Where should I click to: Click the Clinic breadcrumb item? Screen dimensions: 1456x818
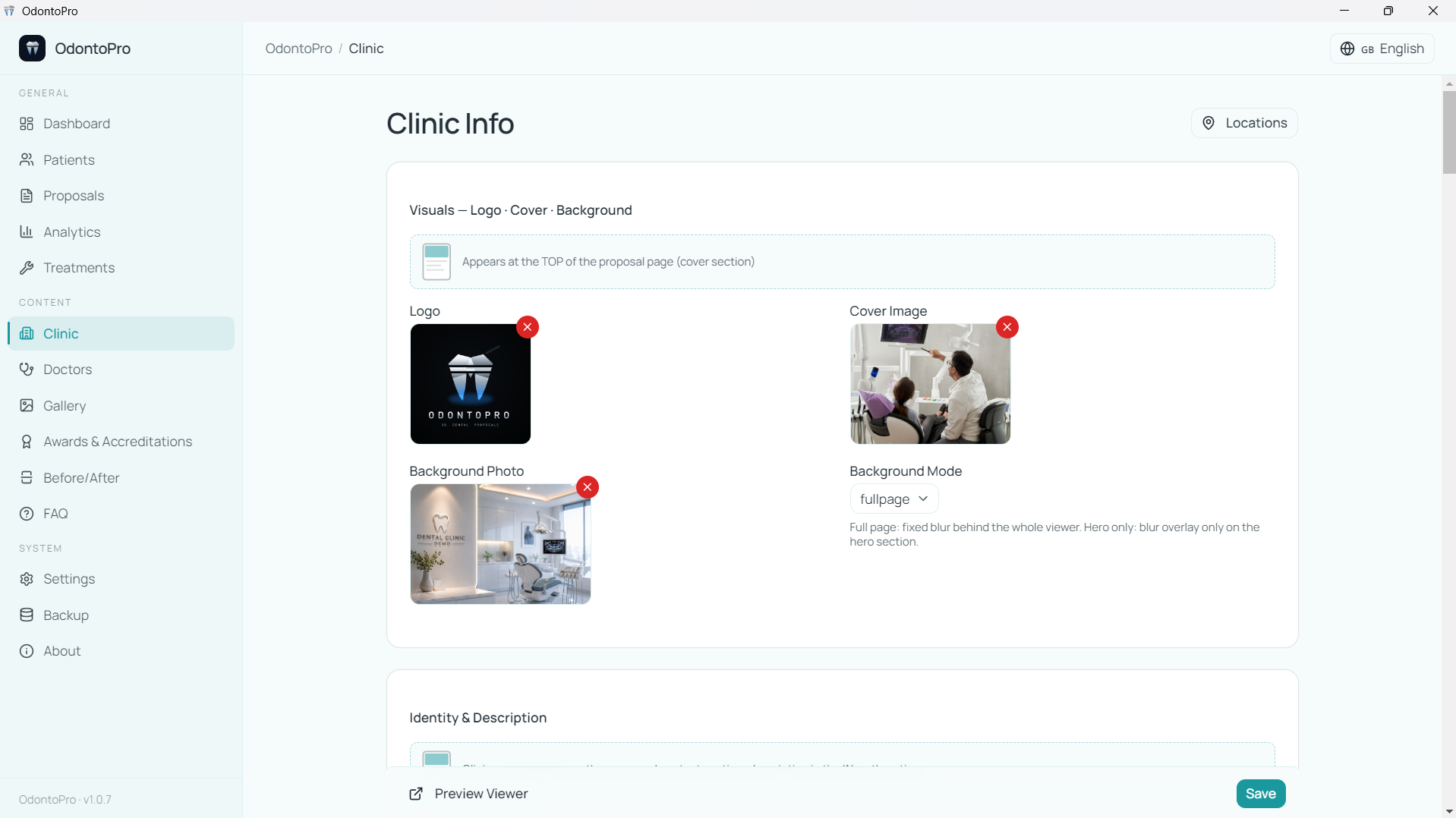point(366,49)
